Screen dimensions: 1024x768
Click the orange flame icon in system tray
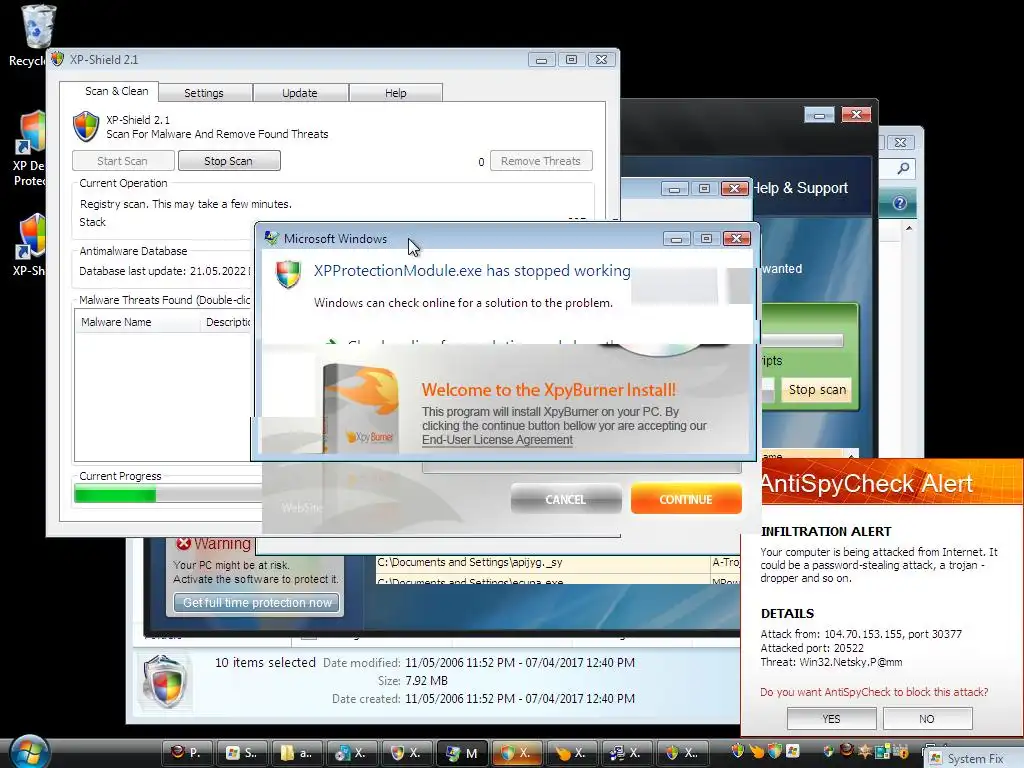tap(756, 750)
